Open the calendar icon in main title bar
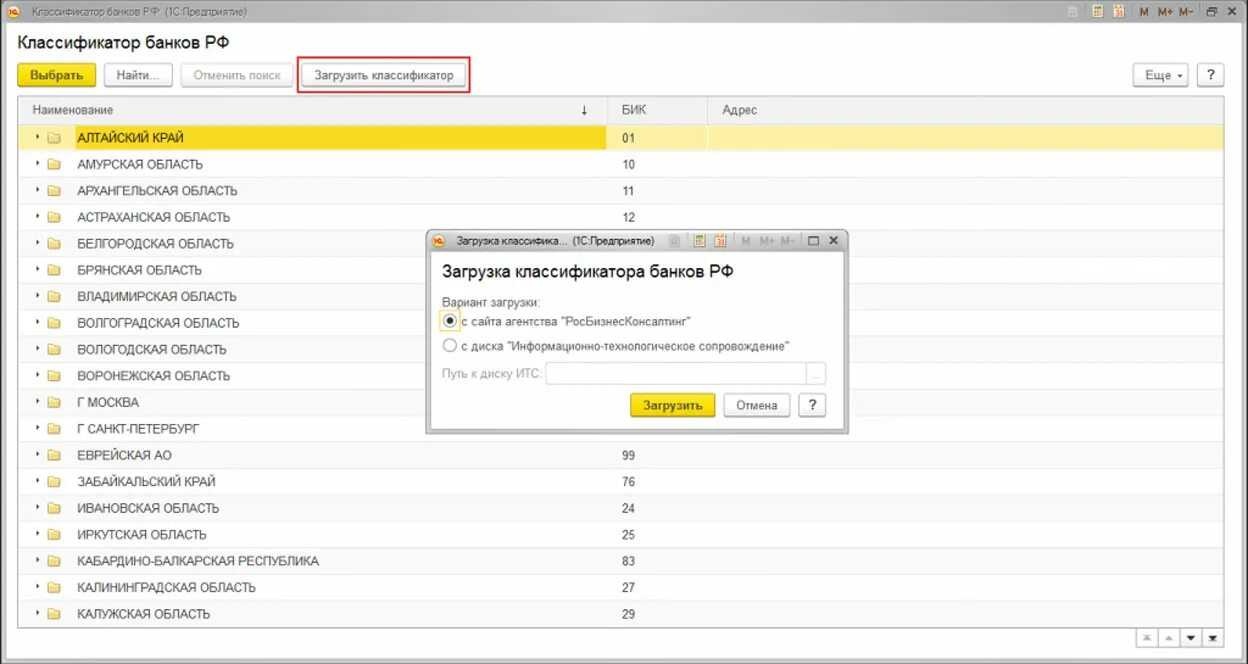 coord(1118,12)
